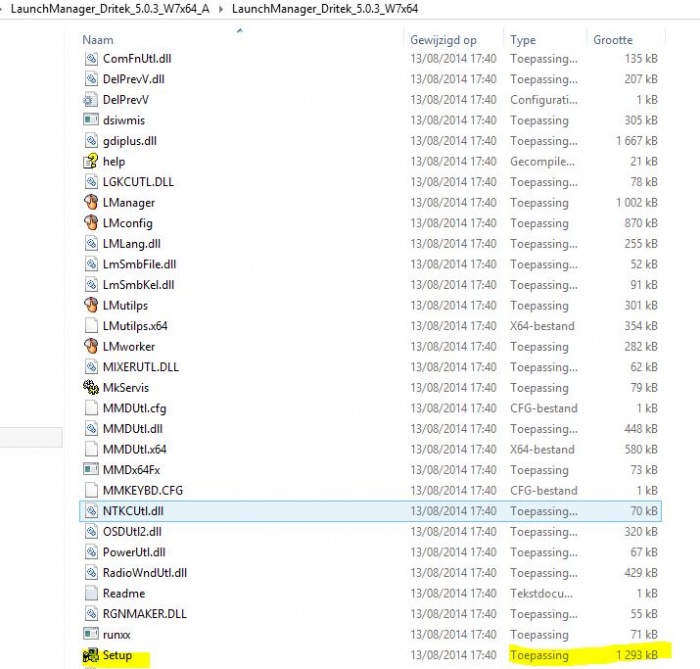This screenshot has width=700, height=669.
Task: Click the LmSmbFile.dll file icon
Action: pos(91,264)
